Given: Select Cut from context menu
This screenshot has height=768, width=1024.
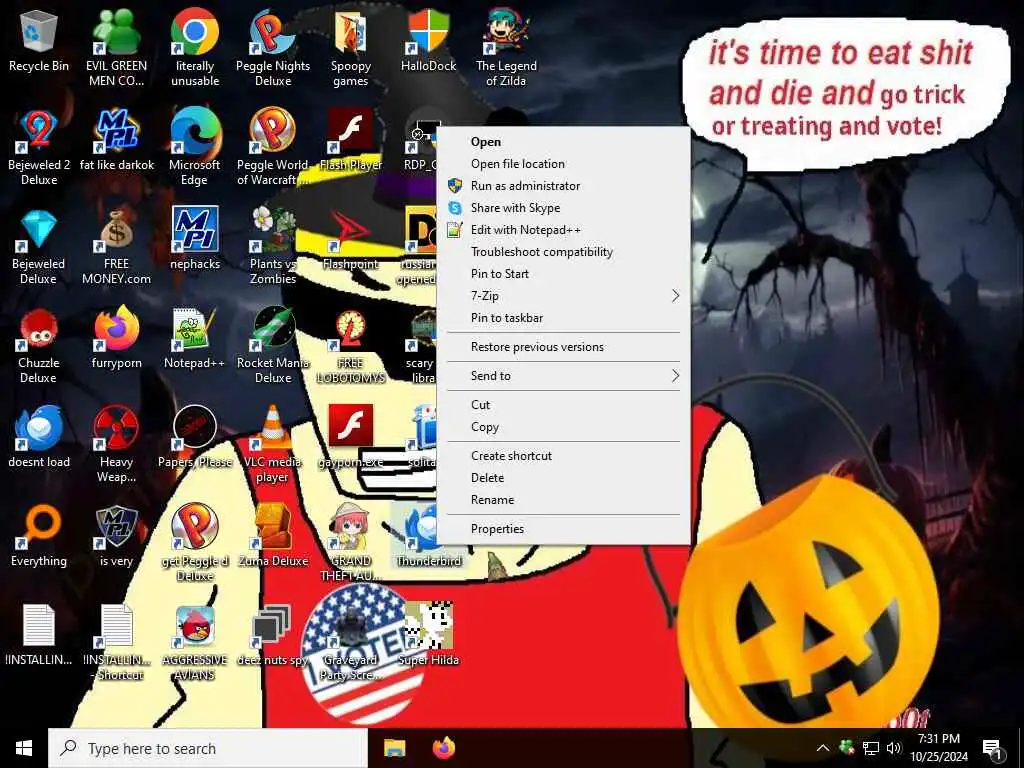Looking at the screenshot, I should (x=563, y=405).
